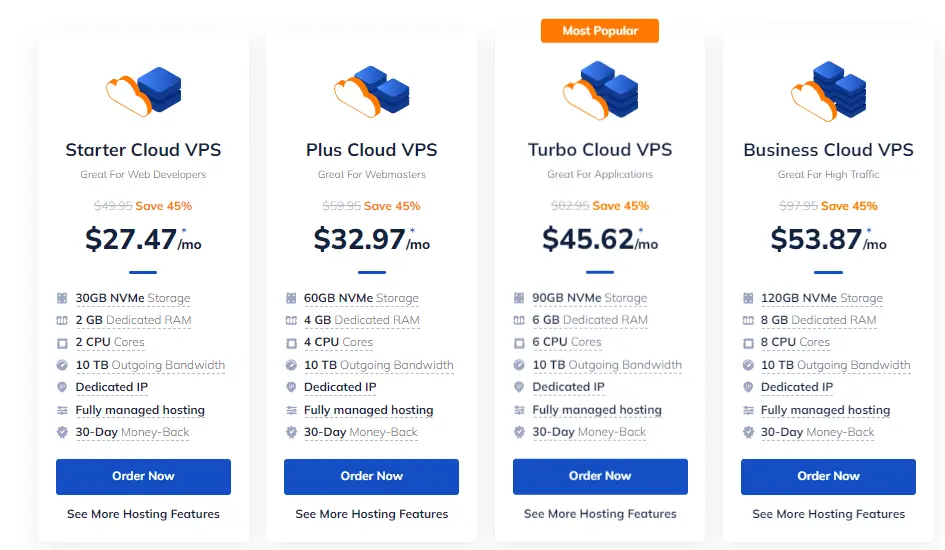Click RAM icon beside 4 GB Dedicated RAM
Screen dimensions: 945x550
point(291,320)
